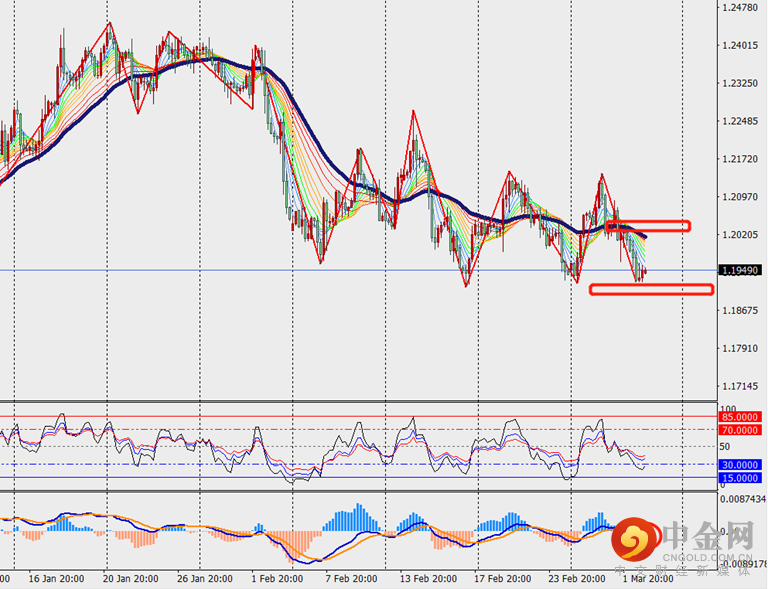The image size is (768, 589).
Task: Click the 70.0000 indicator level label
Action: (741, 429)
